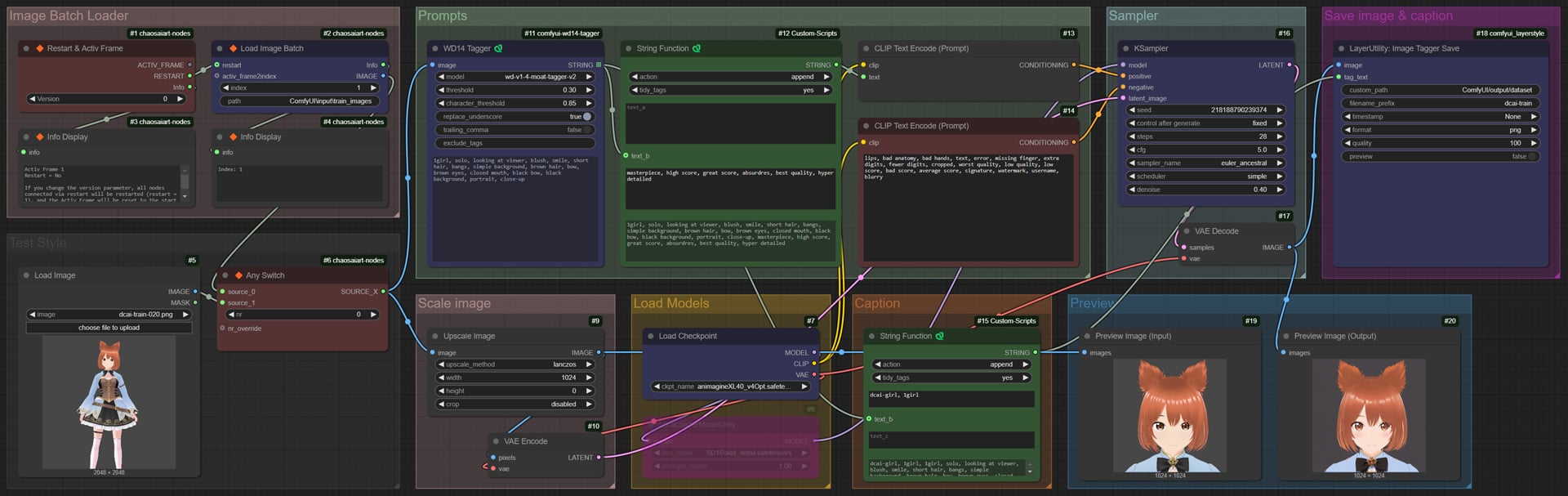Open the timestamp combo in Image Tagger Save
This screenshot has height=496, width=1568.
tap(1441, 117)
